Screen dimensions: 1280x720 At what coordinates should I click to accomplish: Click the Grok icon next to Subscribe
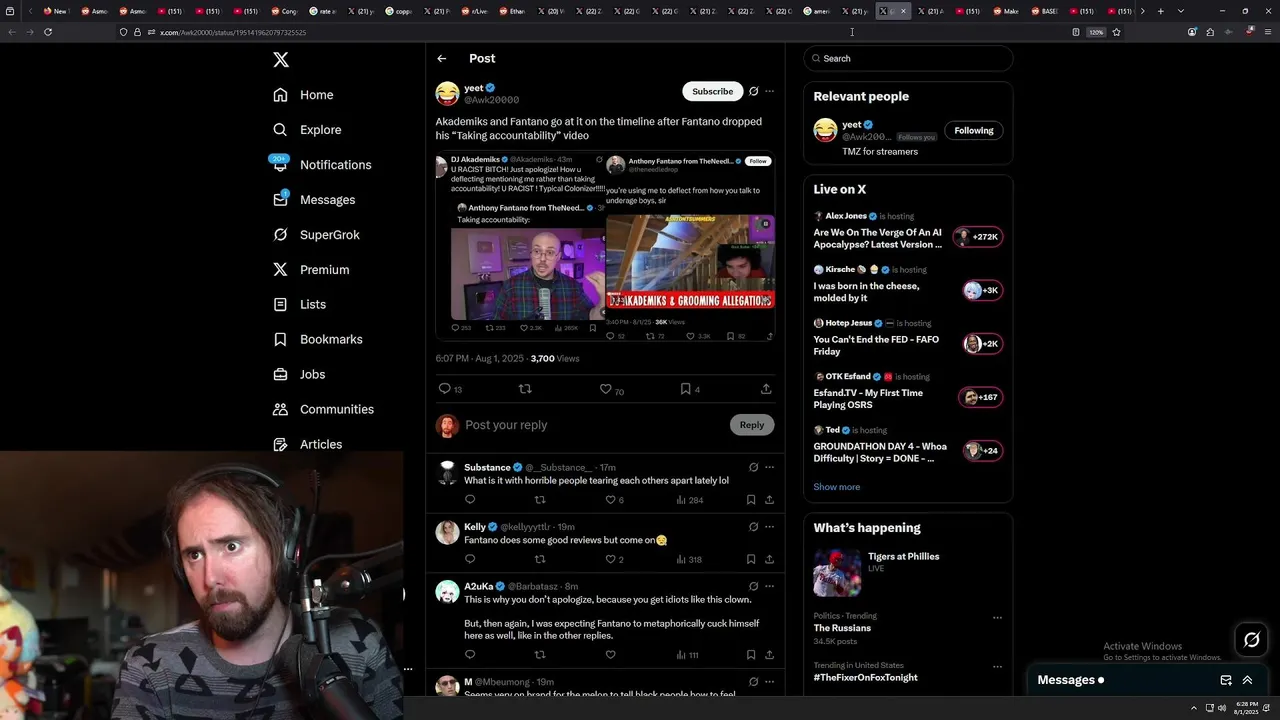tap(754, 91)
